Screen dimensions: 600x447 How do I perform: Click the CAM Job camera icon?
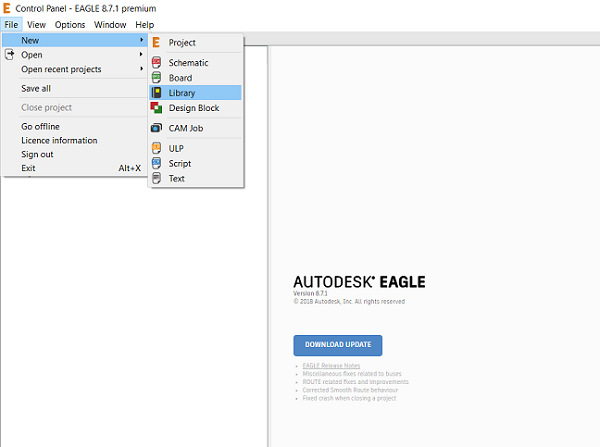[156, 128]
